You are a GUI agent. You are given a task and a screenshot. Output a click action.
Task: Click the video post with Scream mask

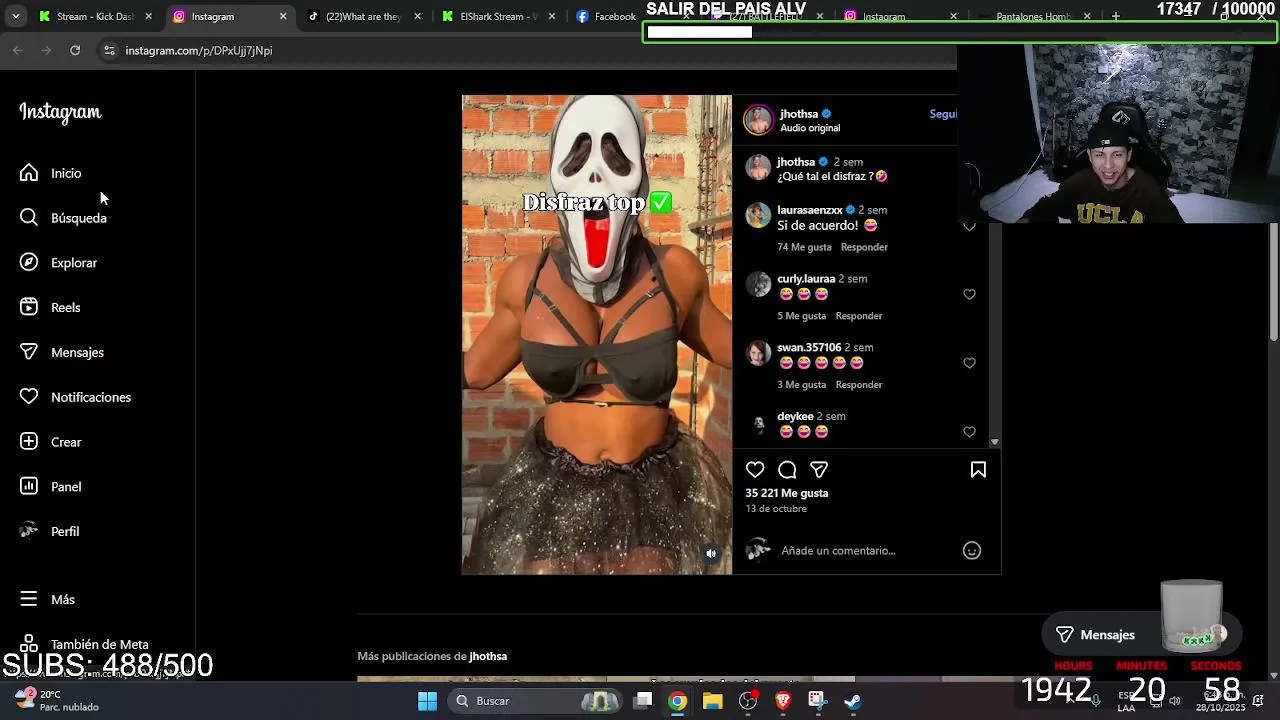pyautogui.click(x=597, y=335)
